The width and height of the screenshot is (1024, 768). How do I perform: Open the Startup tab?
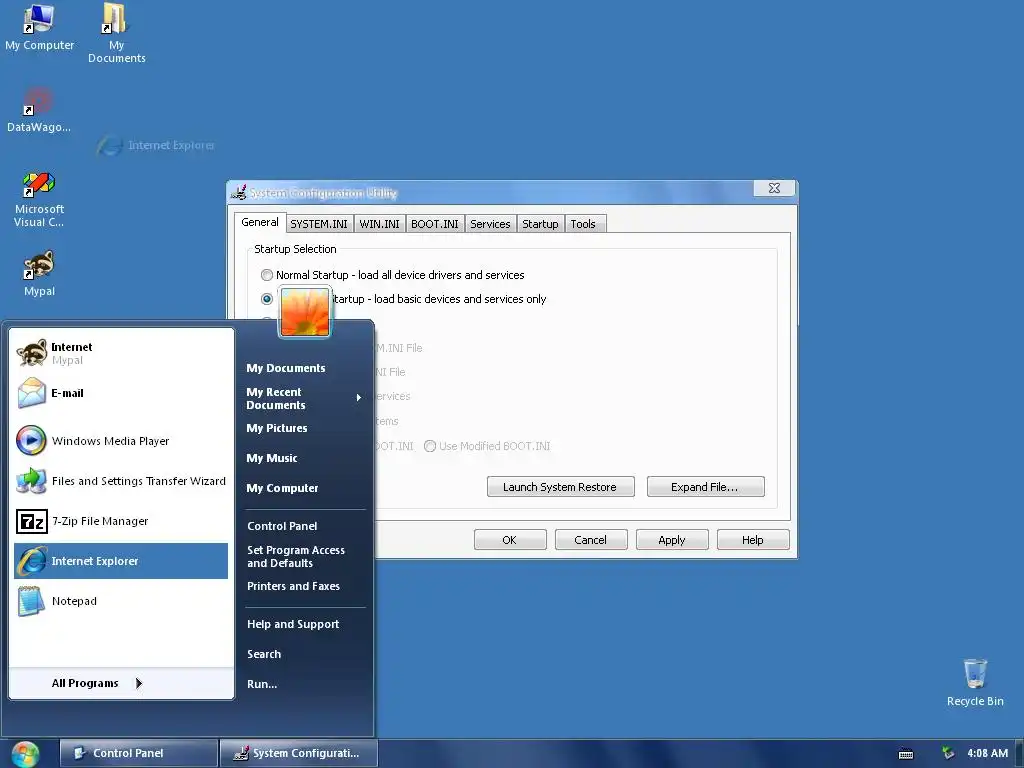(x=540, y=224)
